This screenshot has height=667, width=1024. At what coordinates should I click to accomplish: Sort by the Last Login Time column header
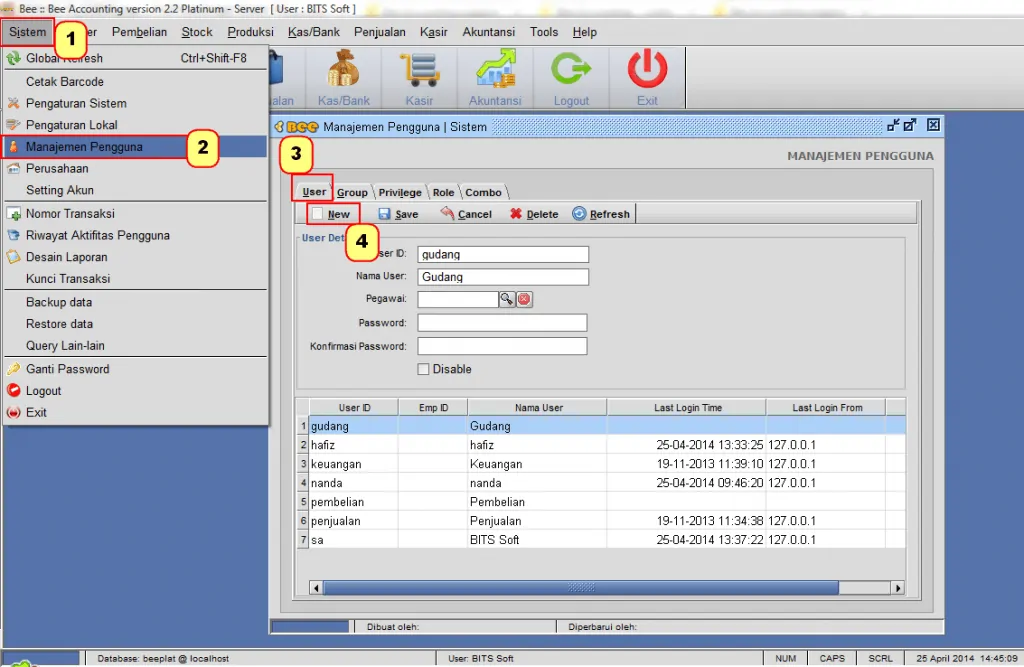coord(687,408)
